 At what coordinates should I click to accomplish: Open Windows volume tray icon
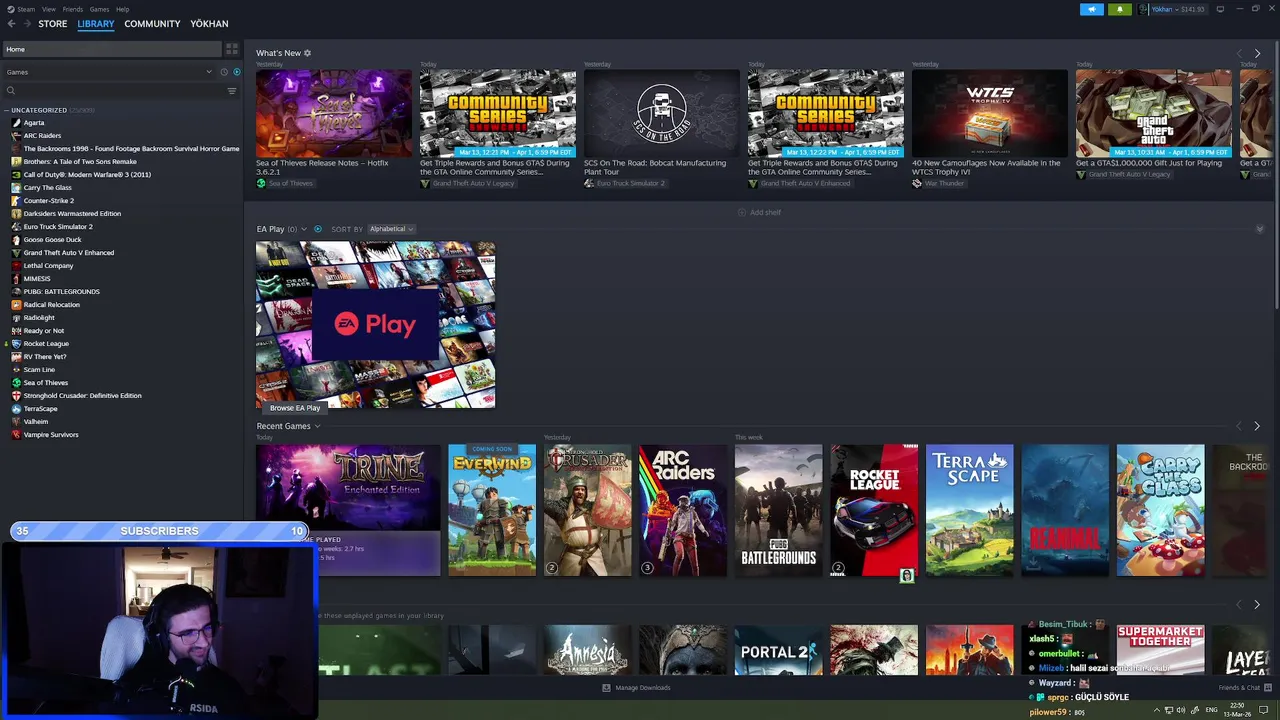pyautogui.click(x=1181, y=710)
